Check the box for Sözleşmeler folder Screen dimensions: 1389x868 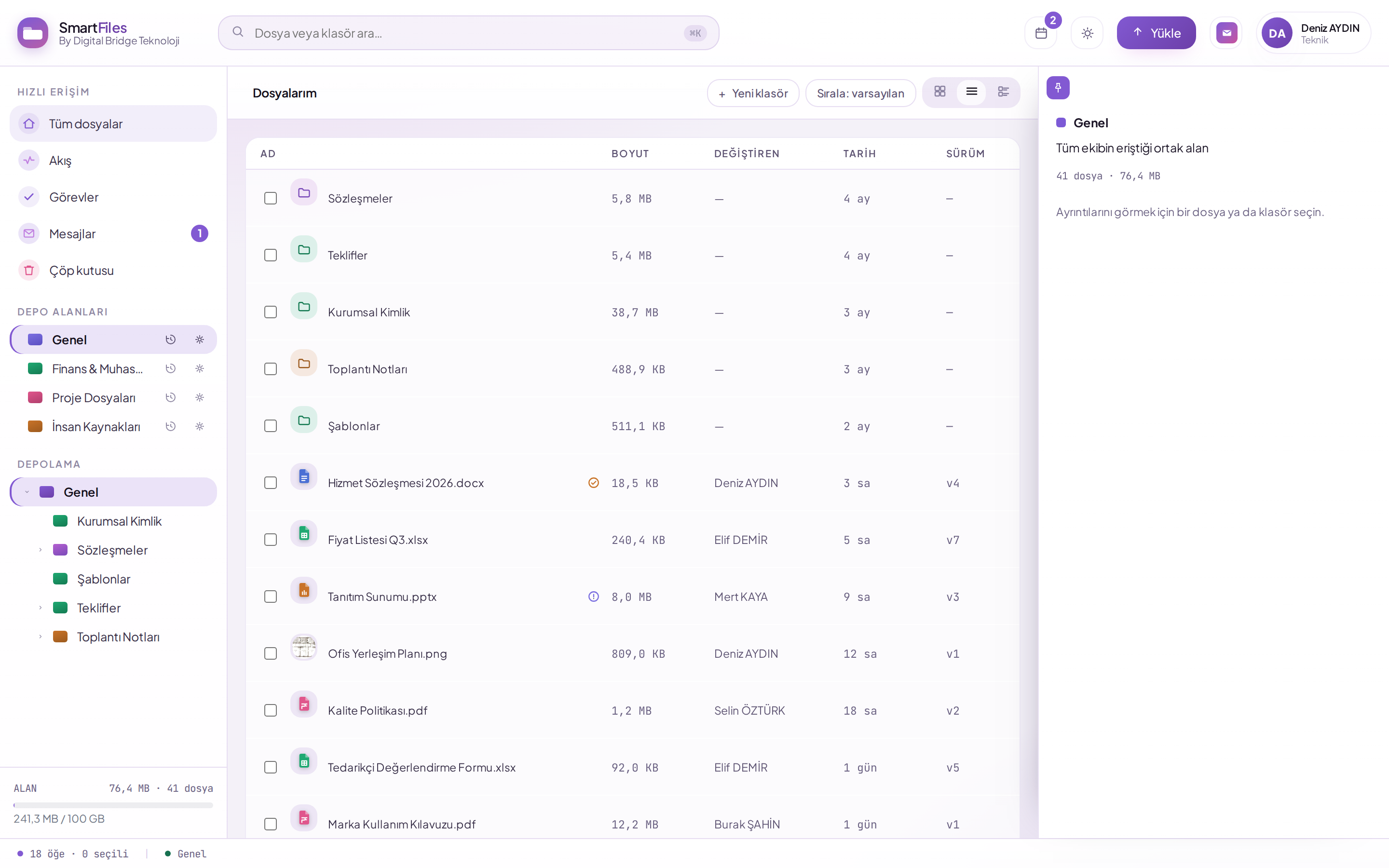coord(271,198)
